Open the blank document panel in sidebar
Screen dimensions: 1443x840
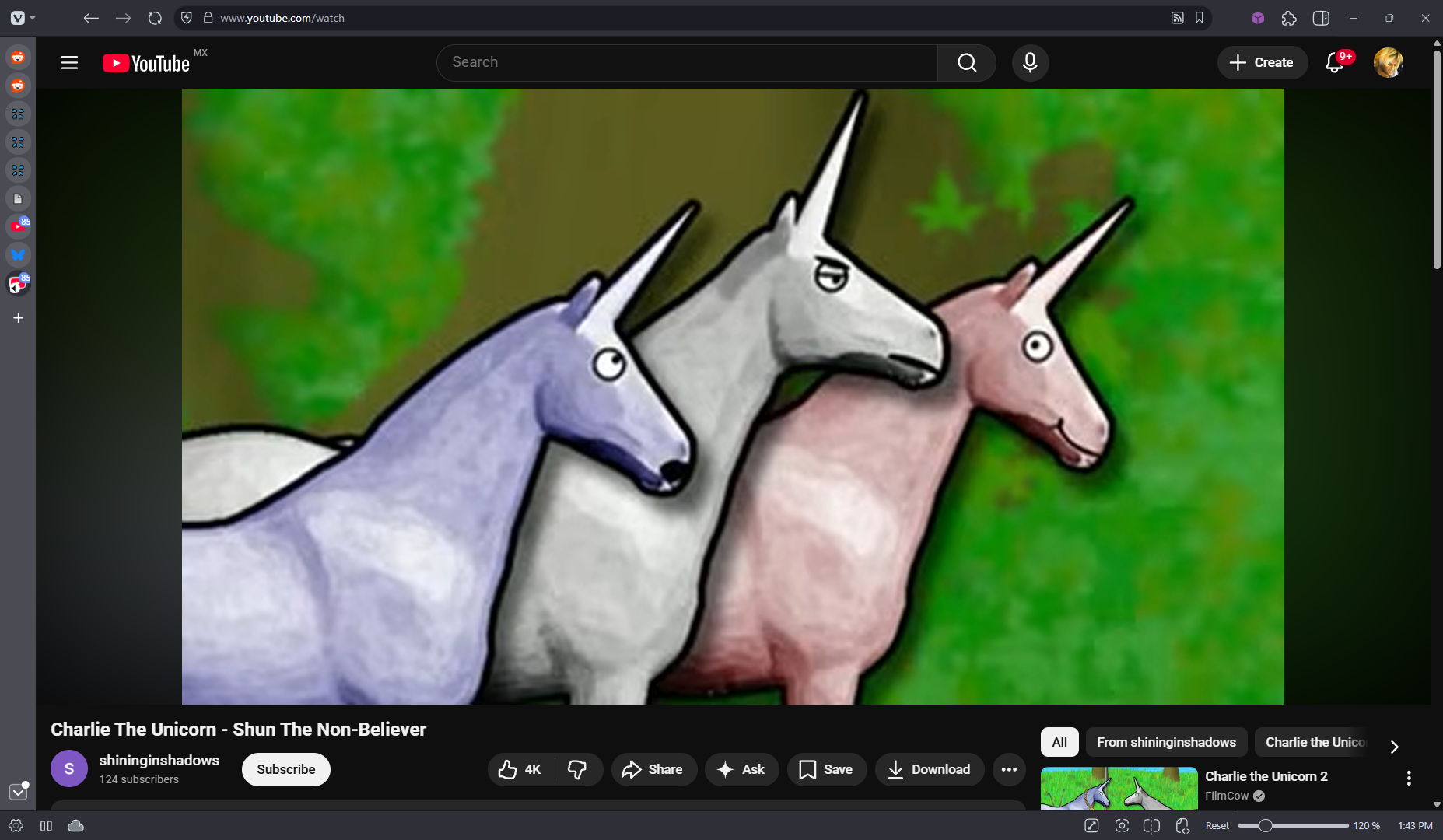pyautogui.click(x=18, y=198)
